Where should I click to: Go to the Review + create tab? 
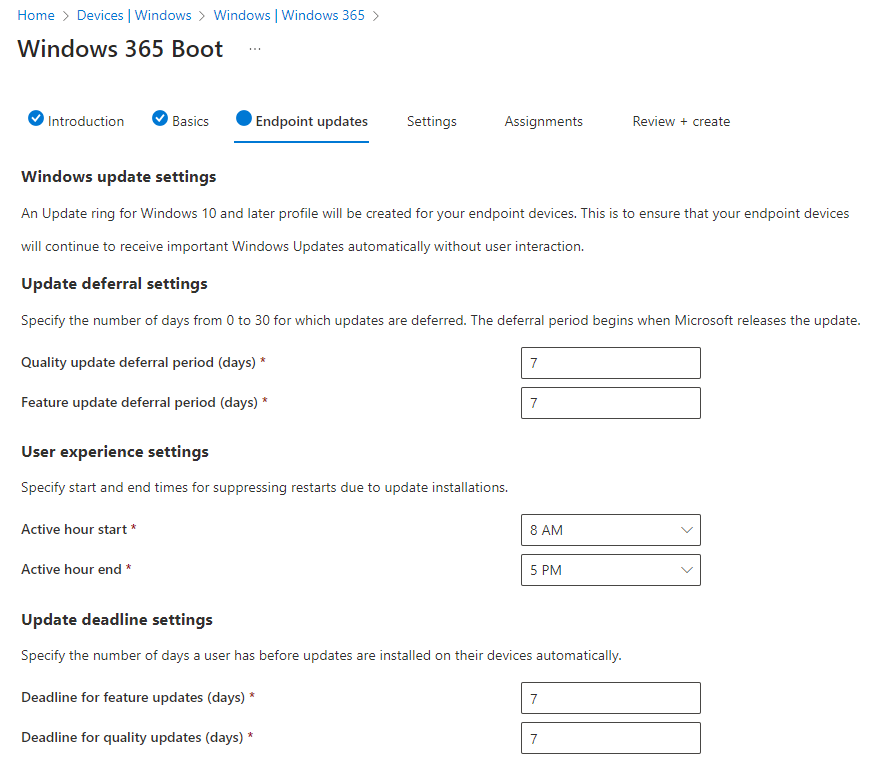[681, 121]
